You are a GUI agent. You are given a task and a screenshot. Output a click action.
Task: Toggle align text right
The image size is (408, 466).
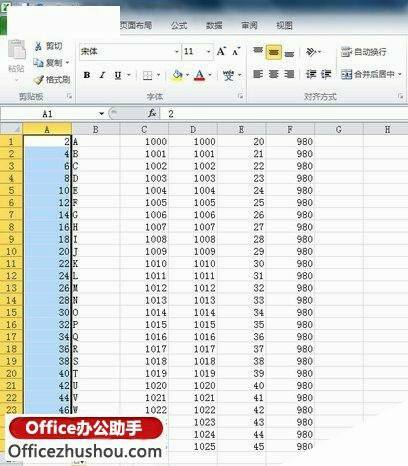(289, 74)
